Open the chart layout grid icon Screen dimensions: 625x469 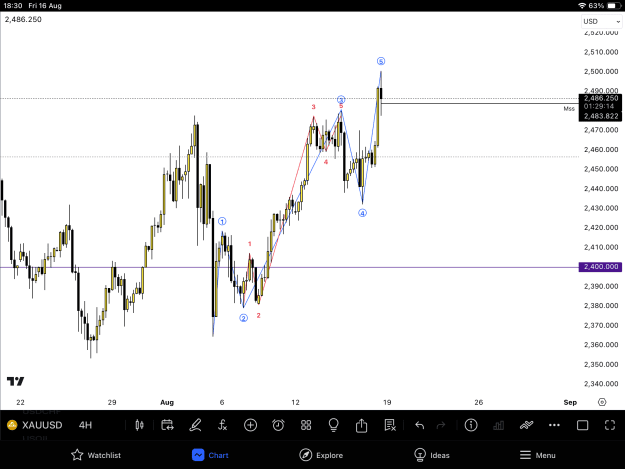click(x=306, y=425)
